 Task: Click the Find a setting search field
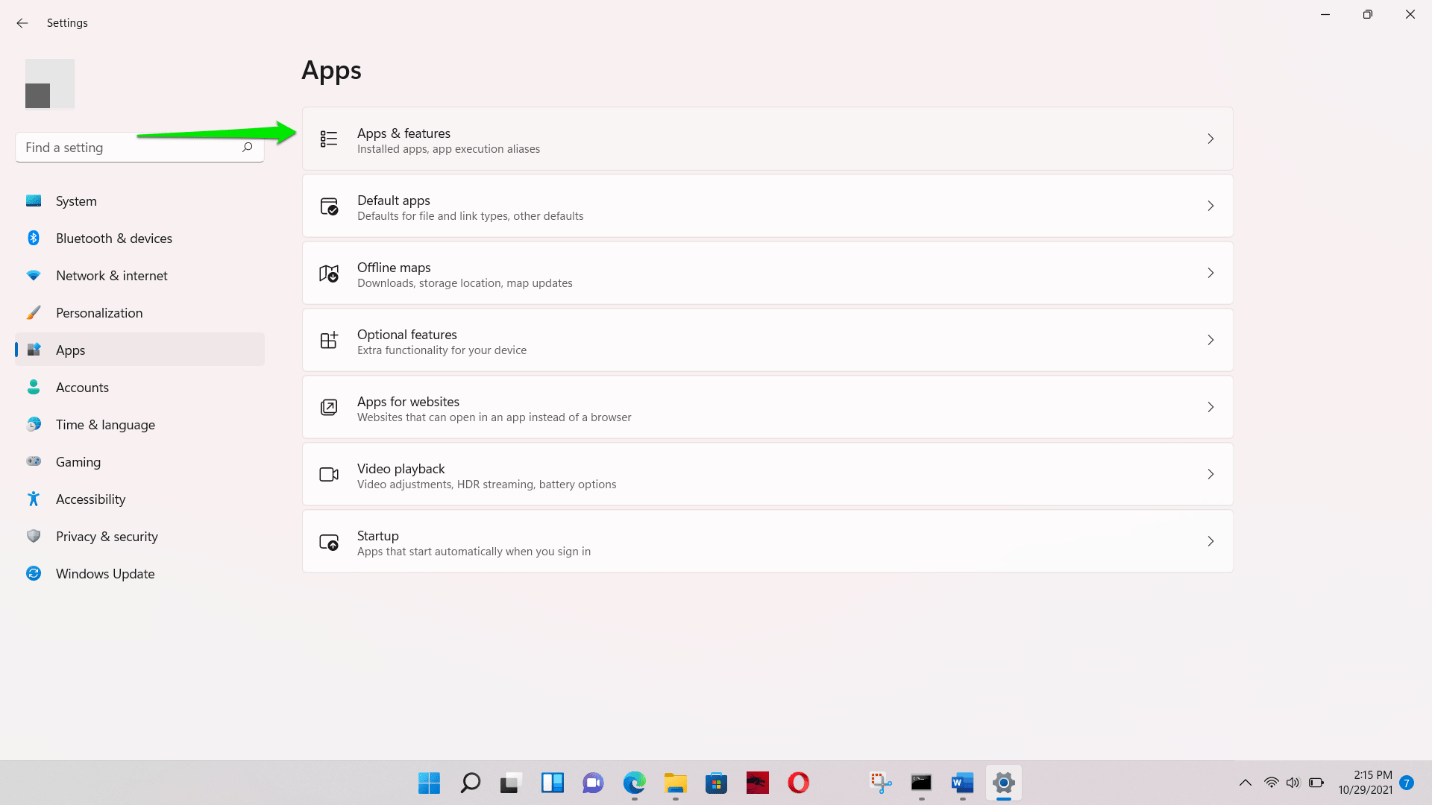click(x=130, y=147)
